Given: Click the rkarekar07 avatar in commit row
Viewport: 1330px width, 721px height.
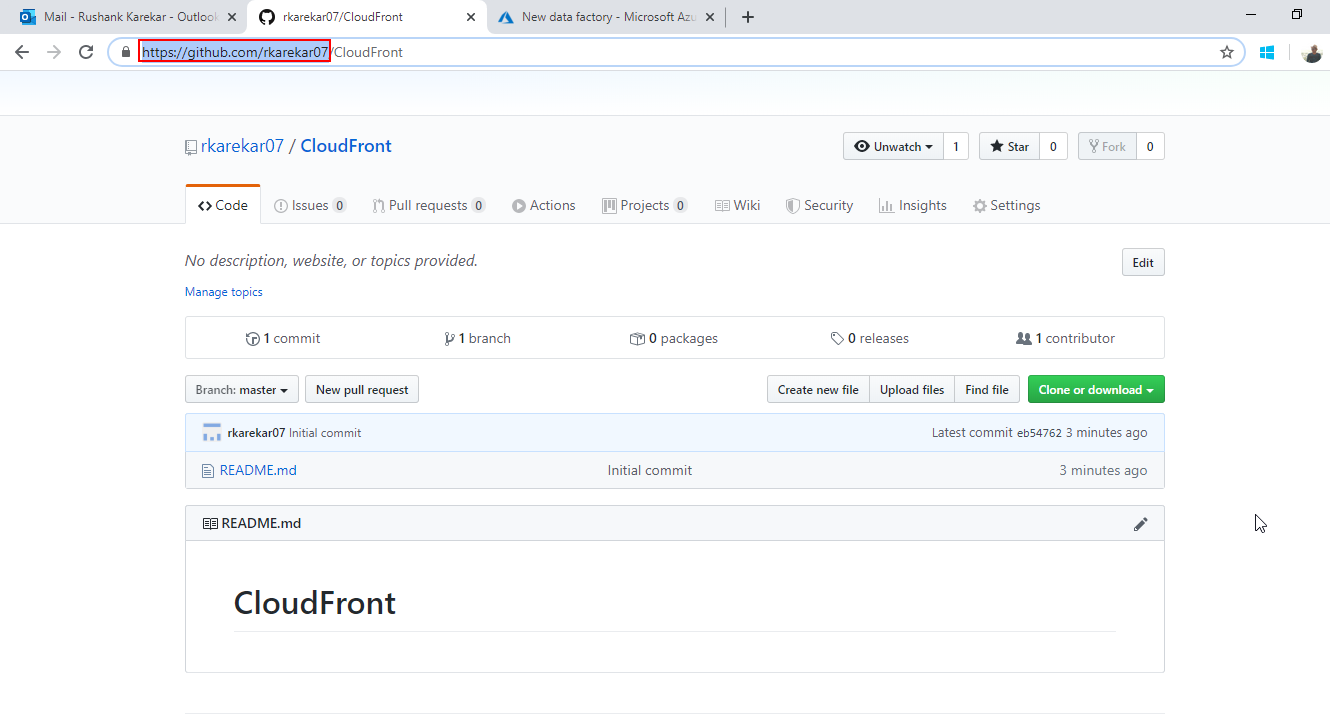Looking at the screenshot, I should (x=212, y=433).
